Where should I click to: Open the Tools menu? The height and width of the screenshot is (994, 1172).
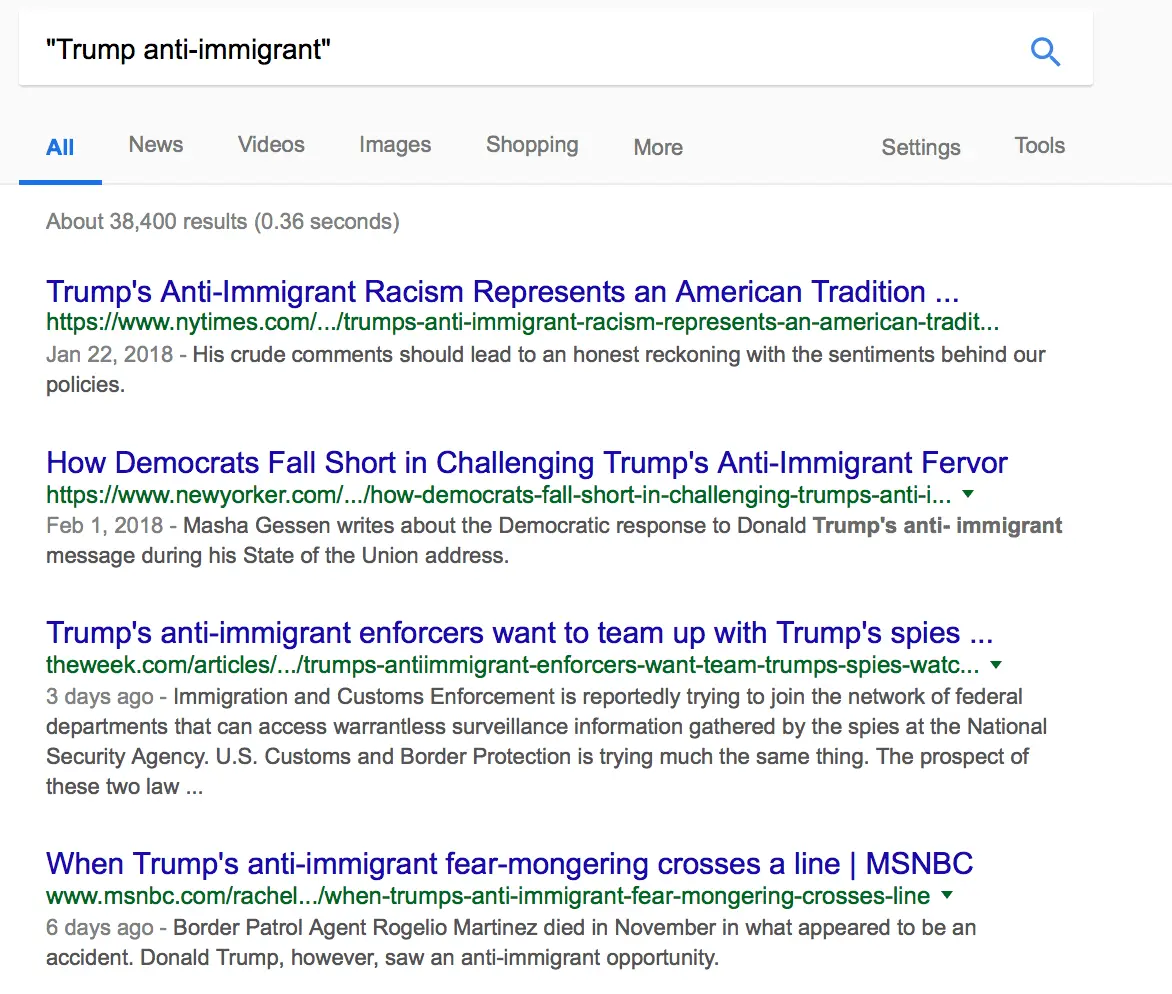point(1039,145)
